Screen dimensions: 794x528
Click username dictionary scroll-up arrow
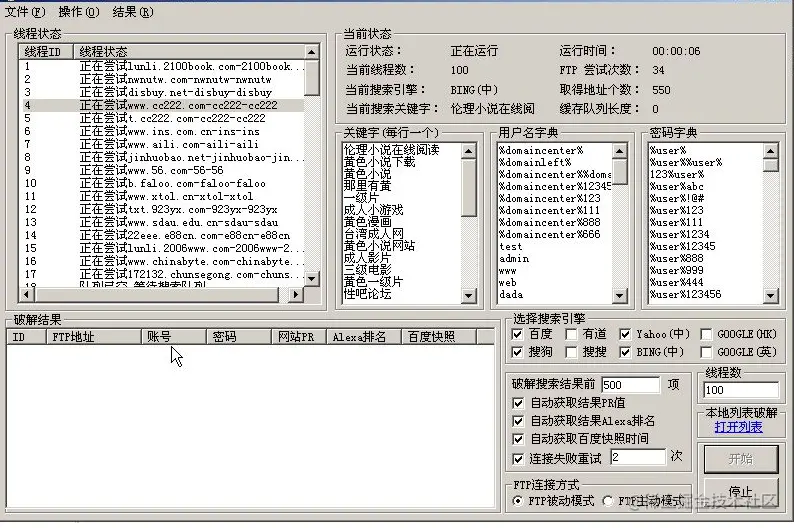click(620, 151)
